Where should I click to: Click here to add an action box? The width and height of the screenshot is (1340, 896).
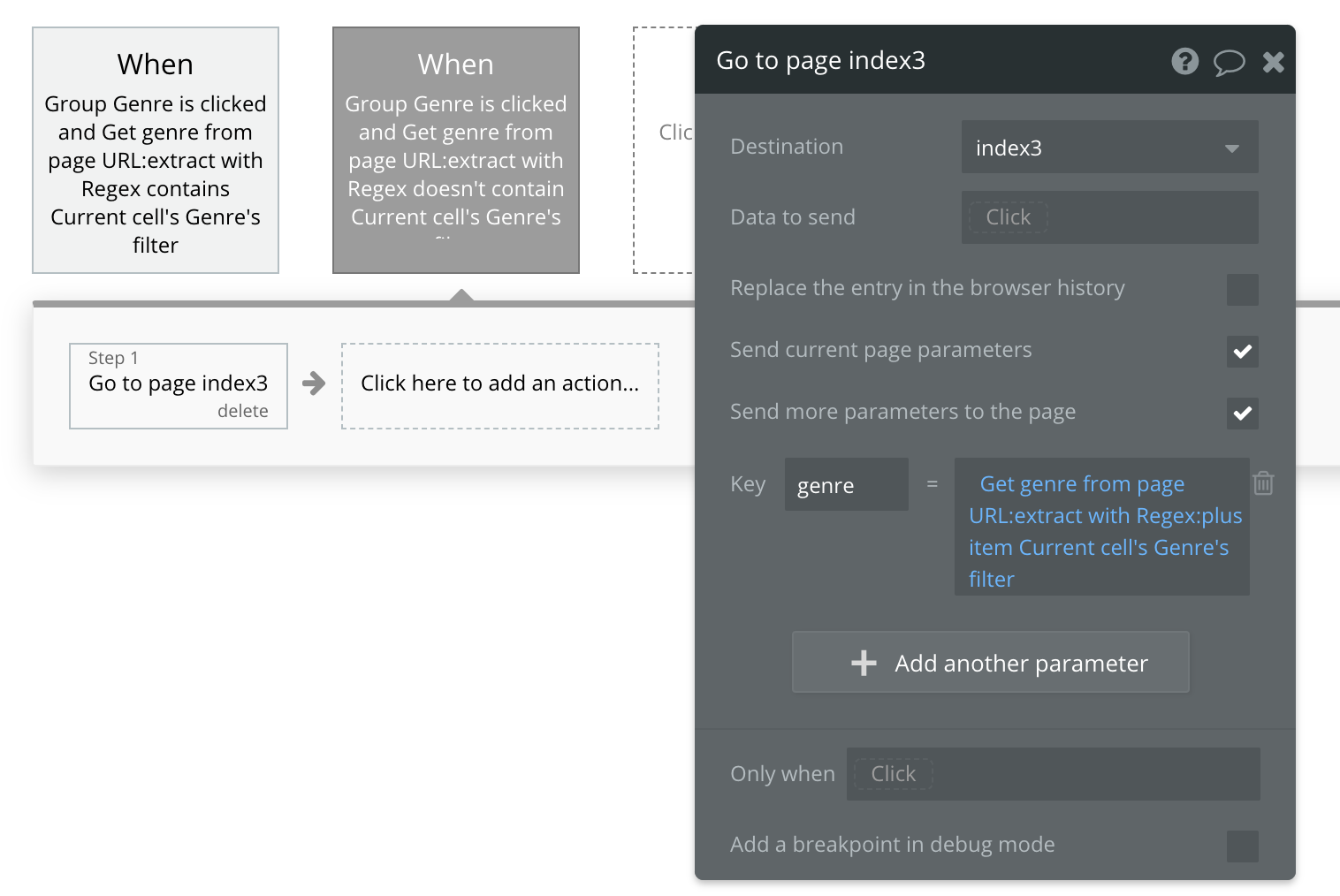[x=499, y=385]
